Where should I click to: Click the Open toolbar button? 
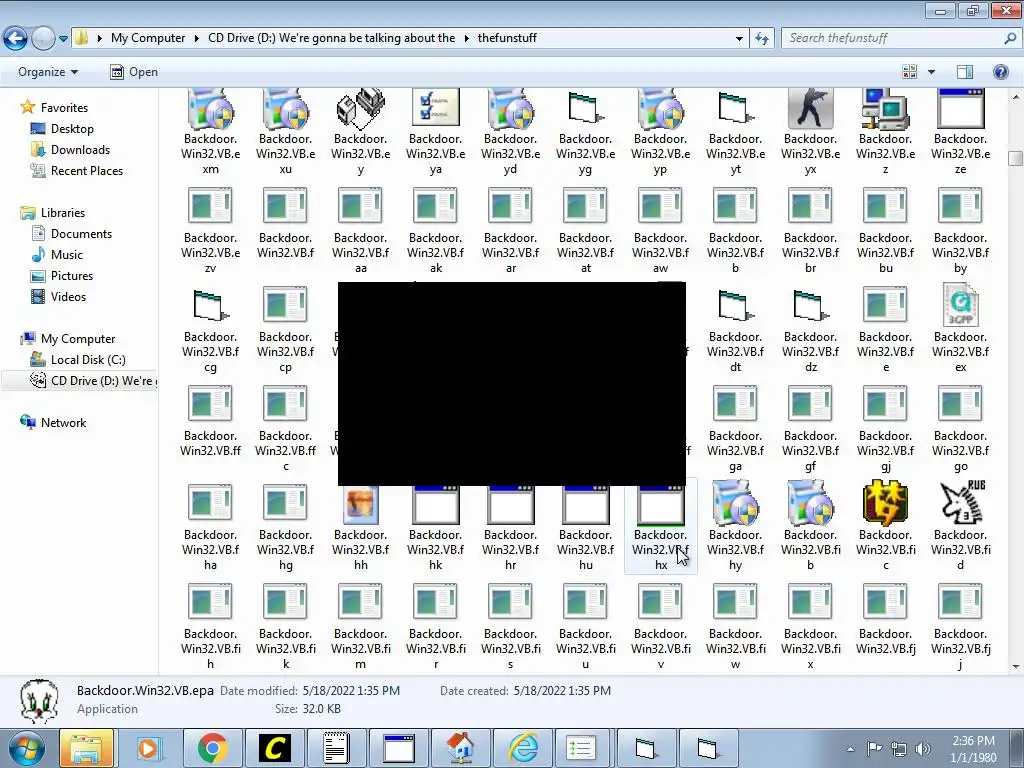(x=134, y=72)
